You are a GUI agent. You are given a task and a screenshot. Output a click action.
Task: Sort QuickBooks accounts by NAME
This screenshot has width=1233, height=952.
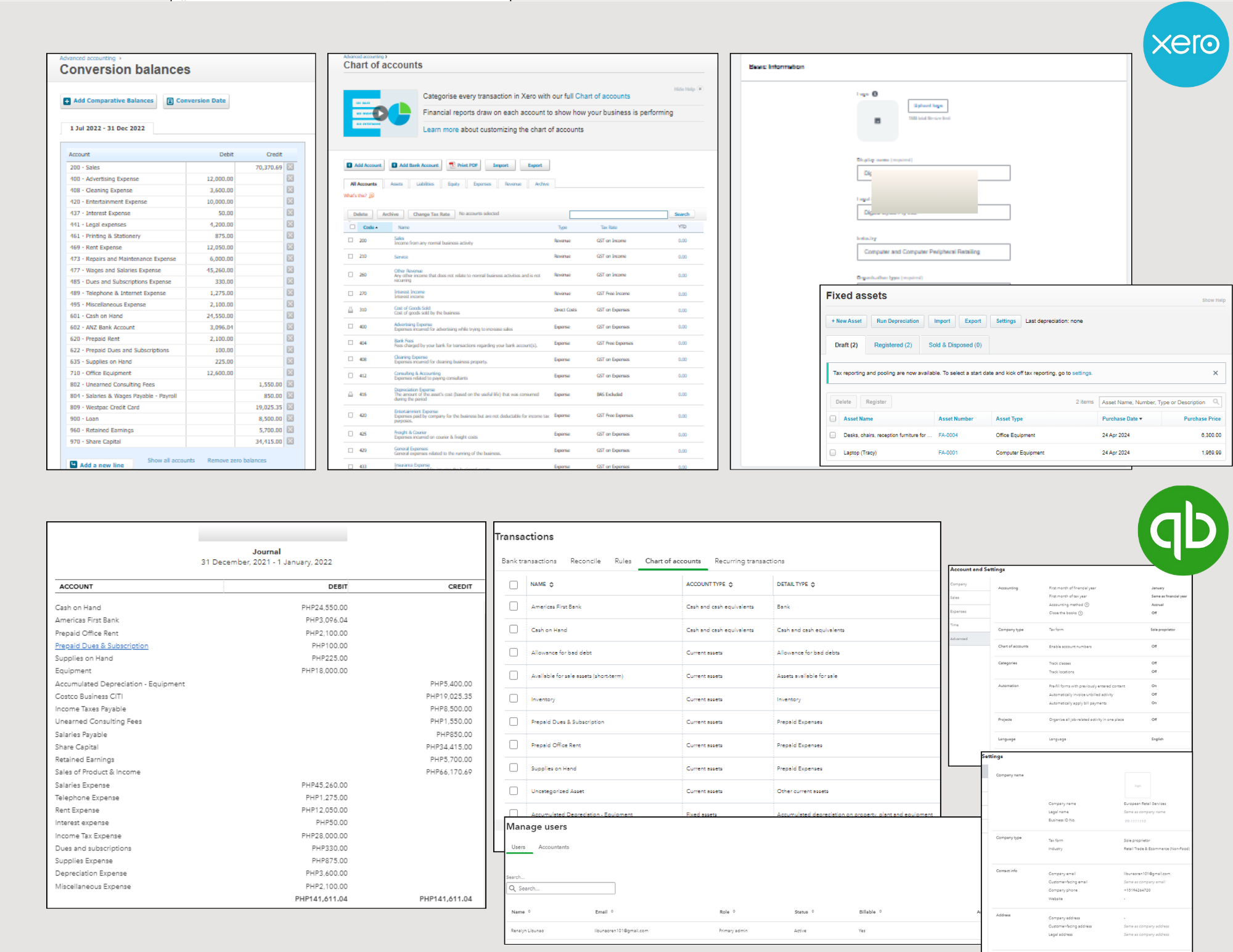[542, 584]
